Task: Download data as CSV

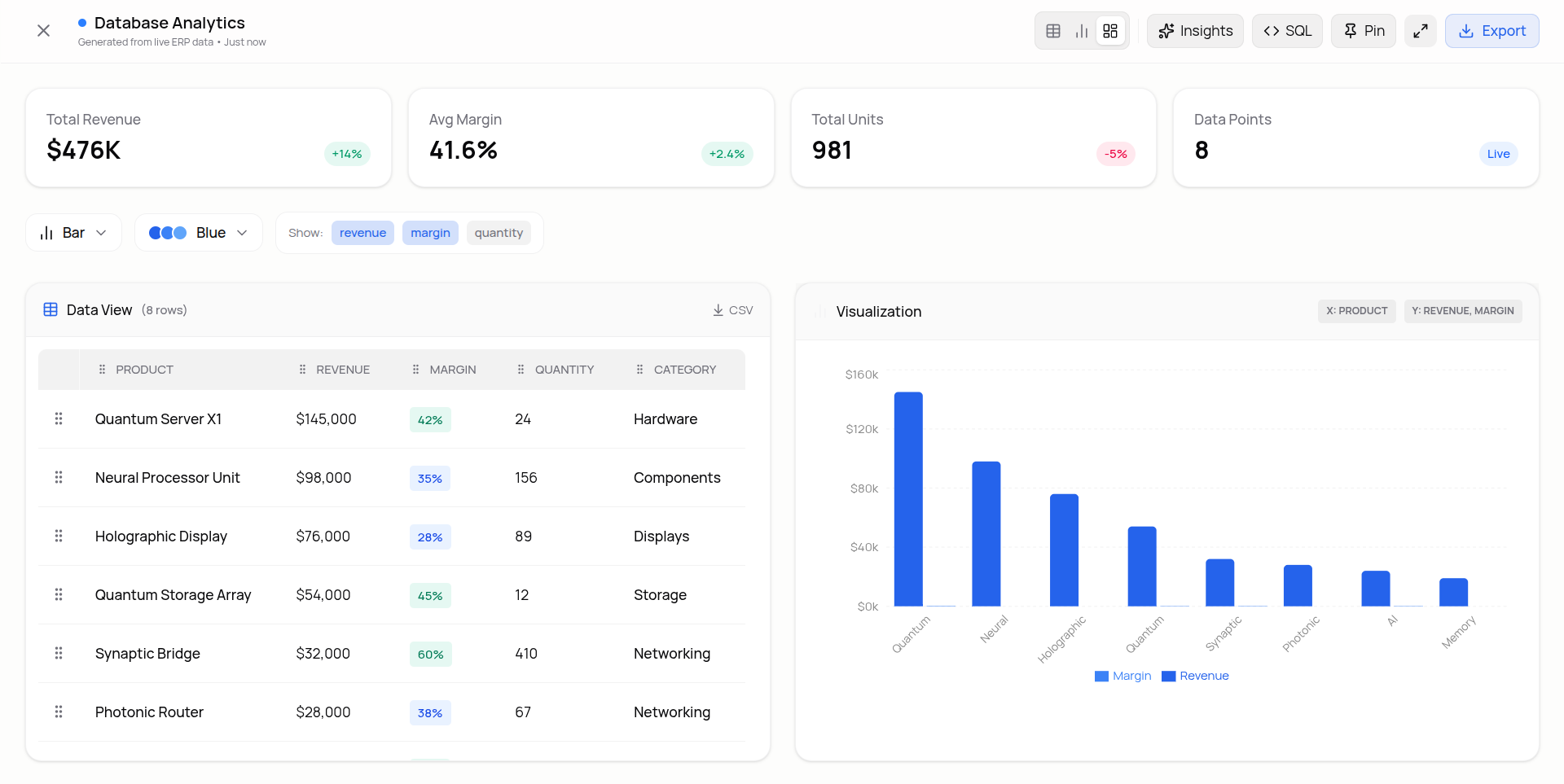Action: click(732, 310)
